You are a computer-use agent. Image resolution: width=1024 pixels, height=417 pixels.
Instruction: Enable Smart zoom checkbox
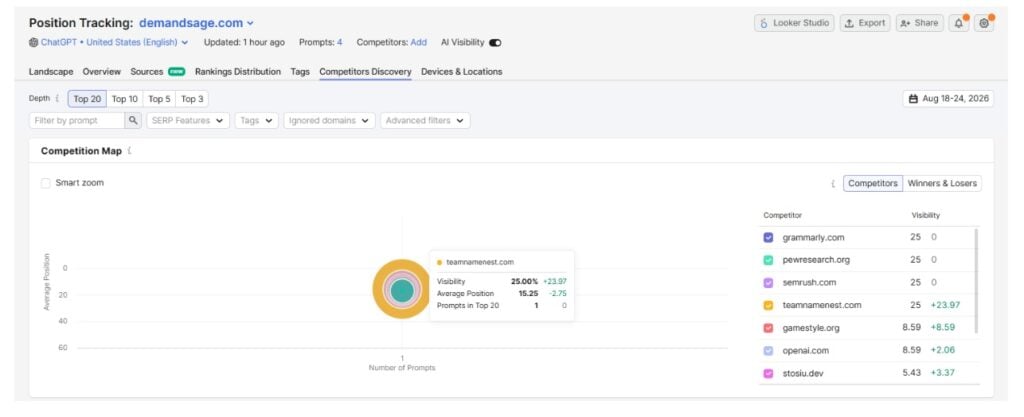(46, 183)
